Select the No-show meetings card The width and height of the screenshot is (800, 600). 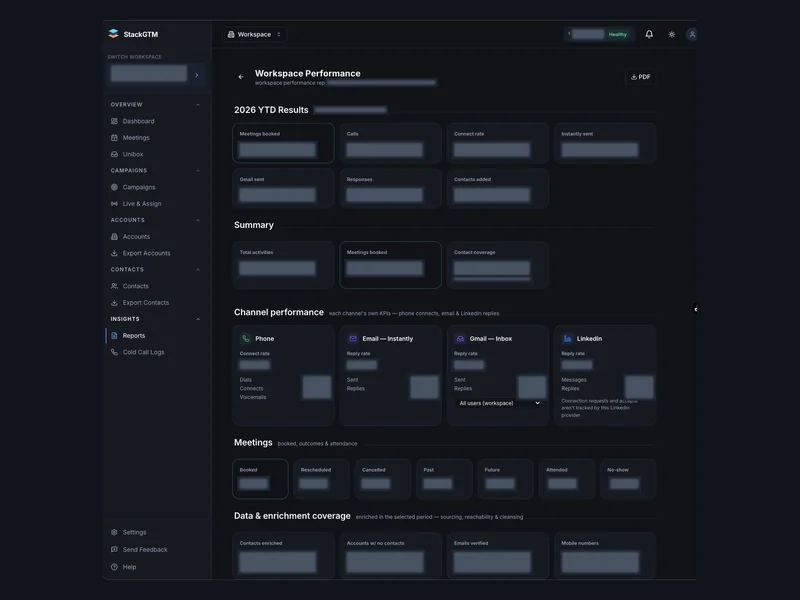click(x=628, y=479)
